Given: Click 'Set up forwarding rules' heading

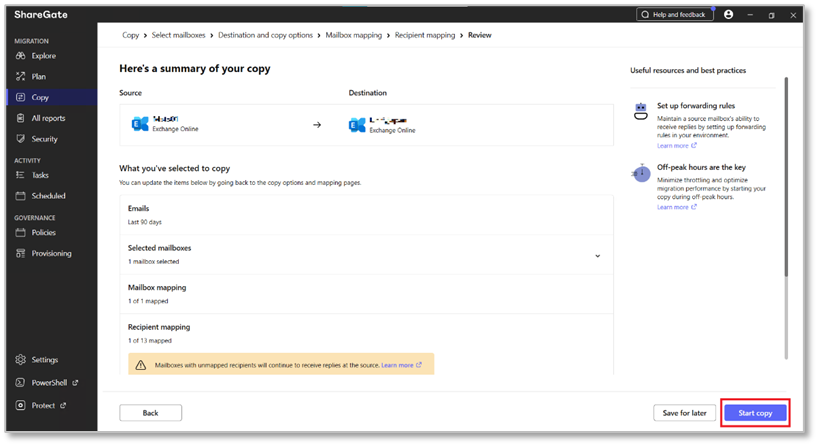Looking at the screenshot, I should (696, 106).
